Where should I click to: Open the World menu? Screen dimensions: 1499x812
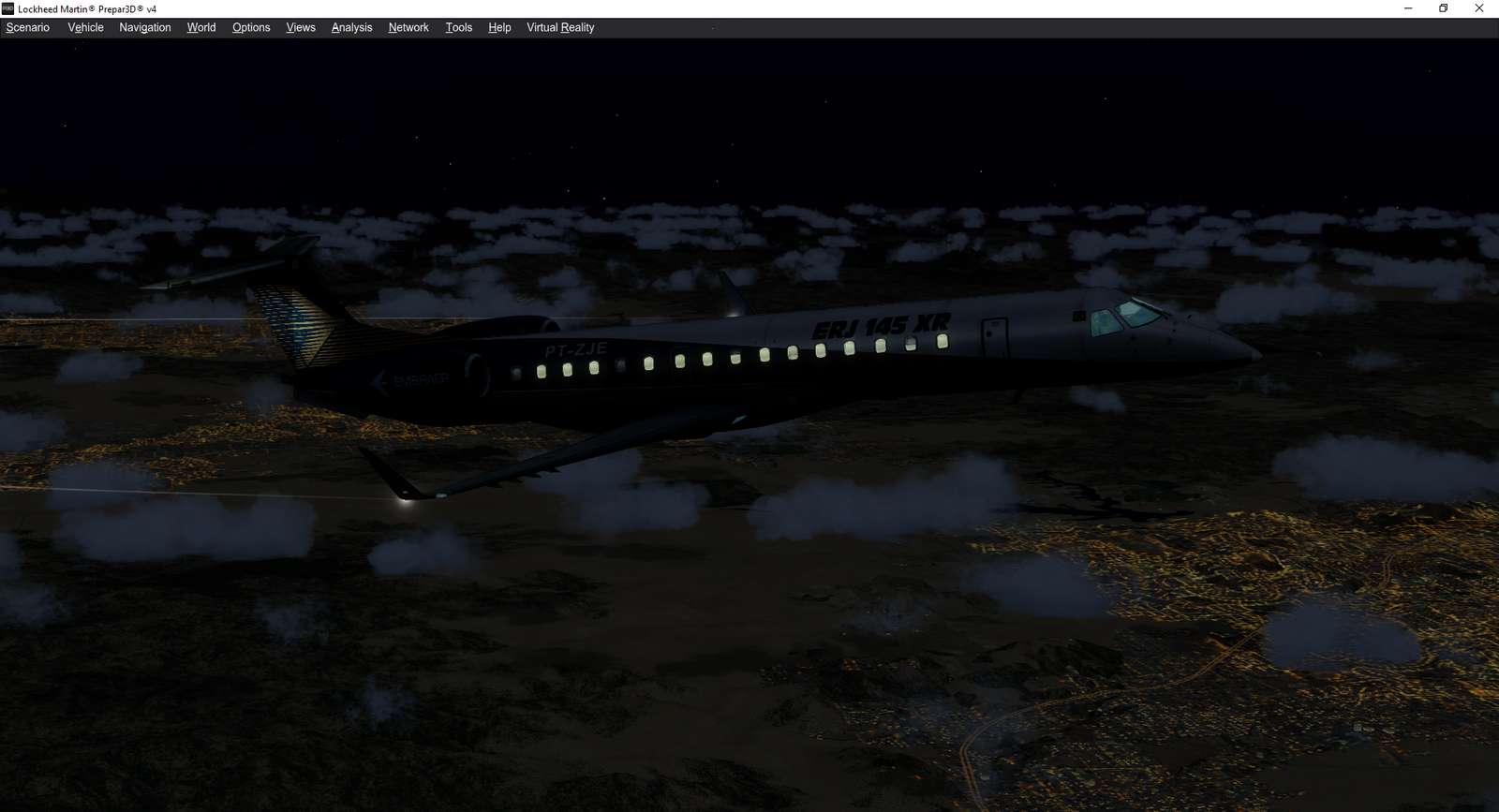[x=201, y=27]
